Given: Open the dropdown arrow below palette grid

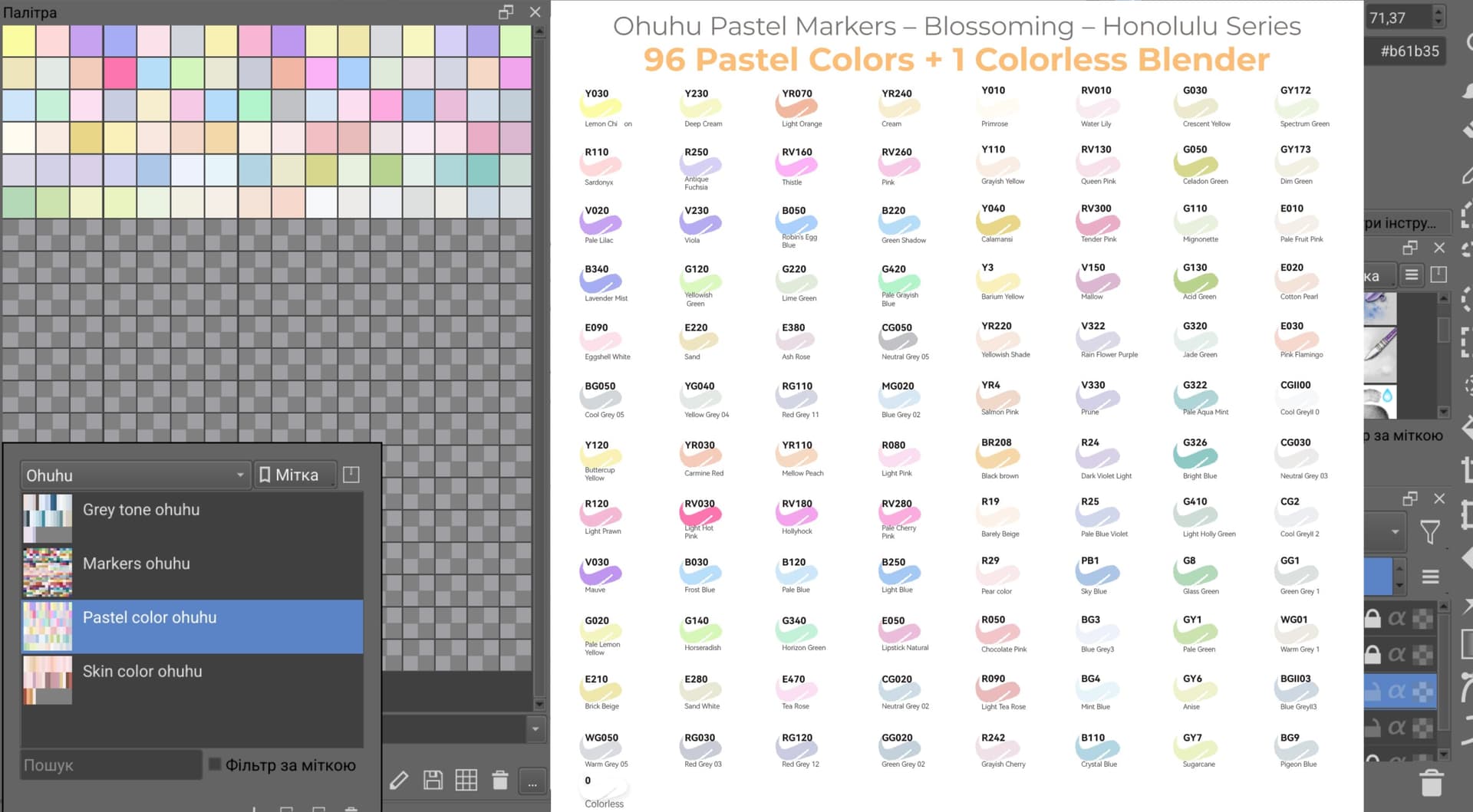Looking at the screenshot, I should [535, 728].
